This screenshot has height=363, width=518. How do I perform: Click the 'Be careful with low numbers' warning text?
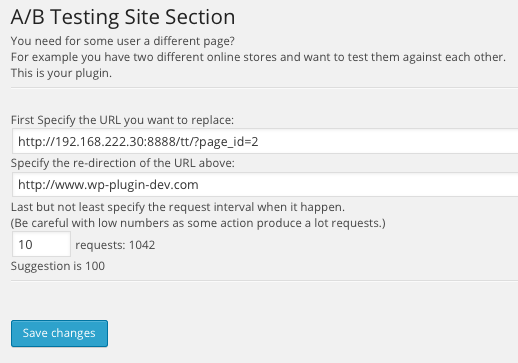198,223
